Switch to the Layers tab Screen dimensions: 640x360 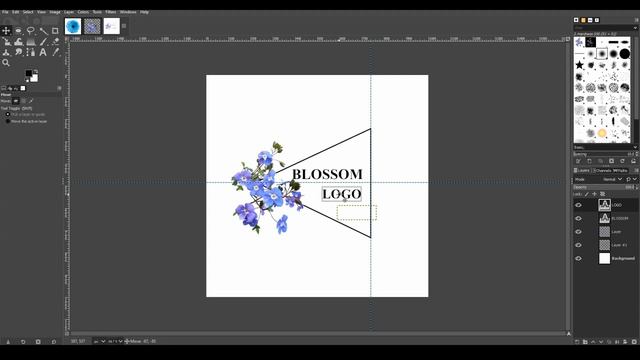pyautogui.click(x=582, y=170)
